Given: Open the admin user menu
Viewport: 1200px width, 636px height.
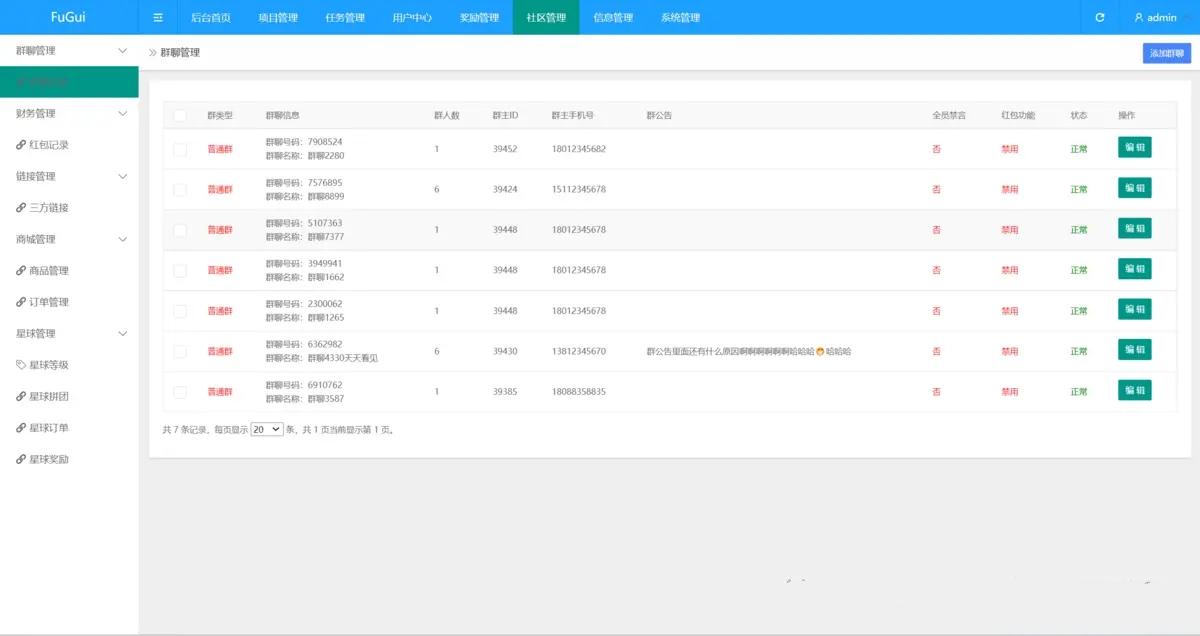Looking at the screenshot, I should point(1155,18).
